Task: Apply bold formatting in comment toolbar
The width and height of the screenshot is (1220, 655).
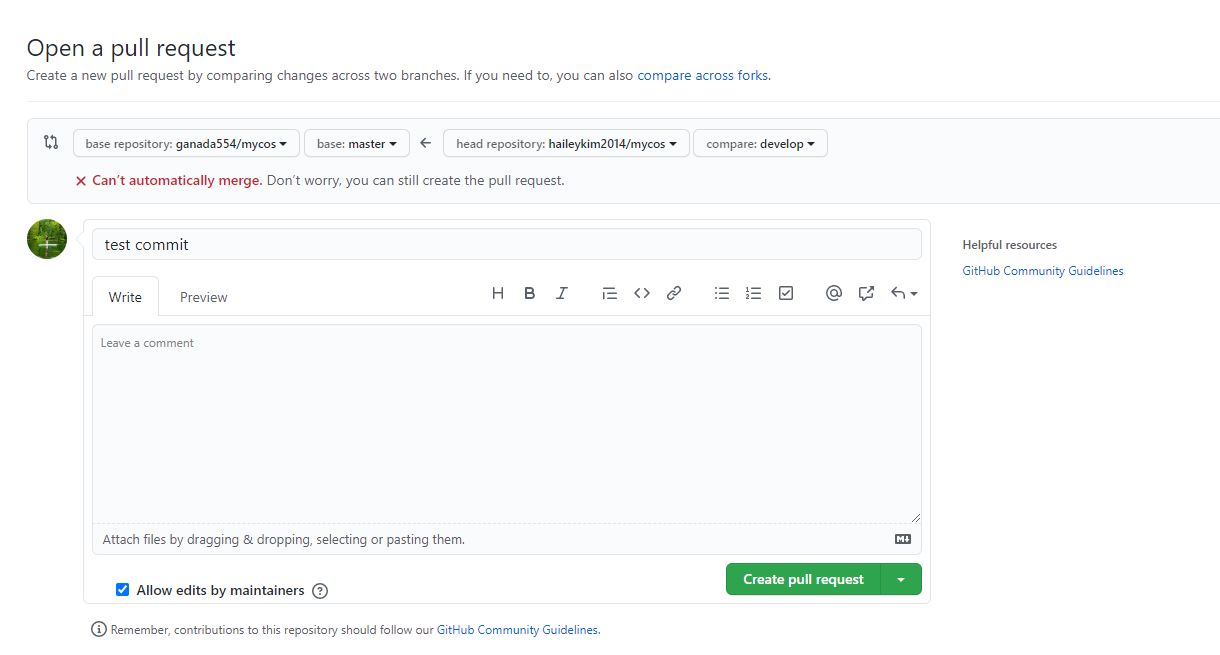Action: pyautogui.click(x=530, y=293)
